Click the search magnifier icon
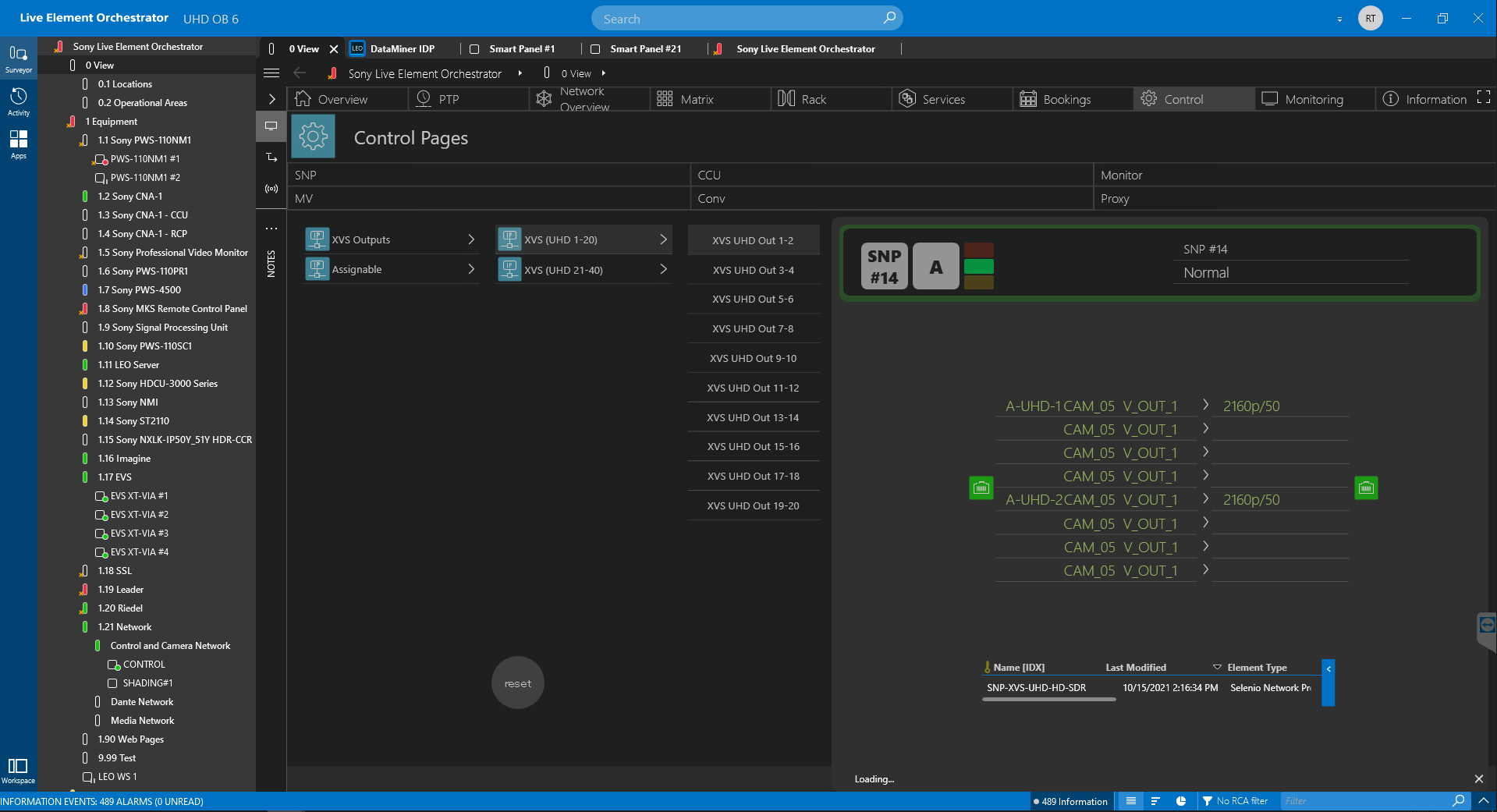The height and width of the screenshot is (812, 1497). (x=889, y=18)
